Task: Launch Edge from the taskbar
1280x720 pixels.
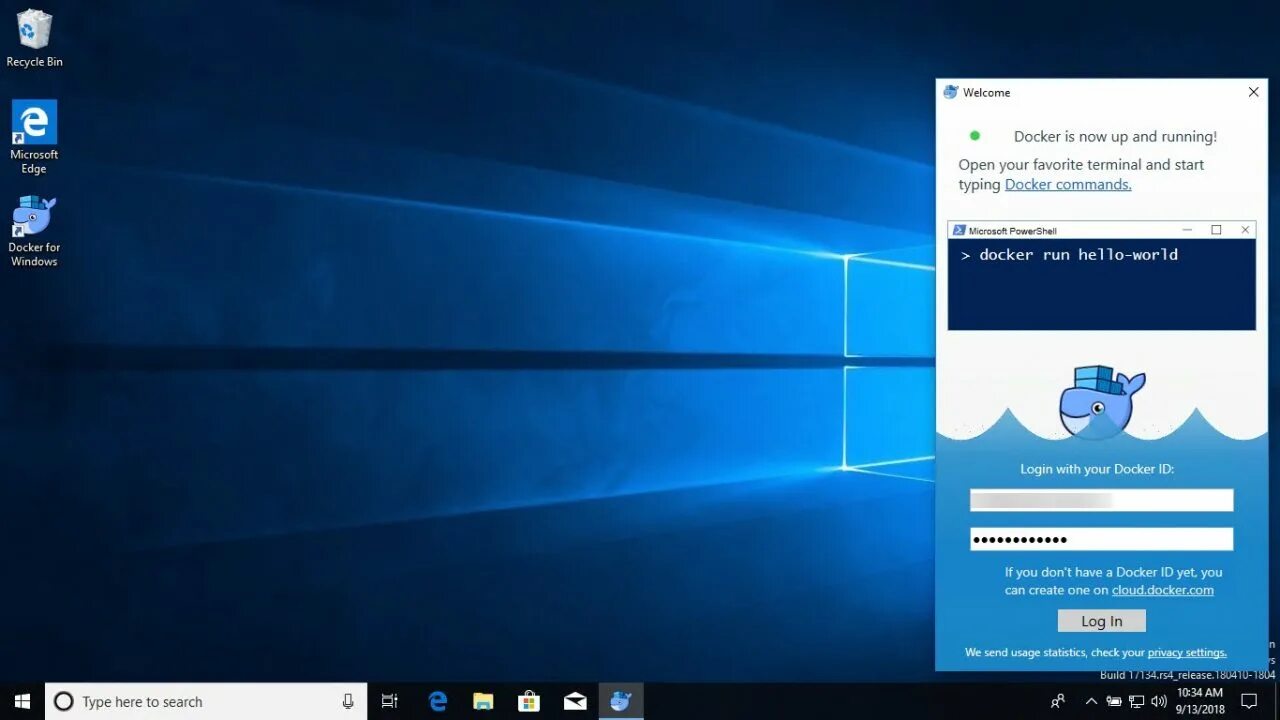Action: coord(438,701)
